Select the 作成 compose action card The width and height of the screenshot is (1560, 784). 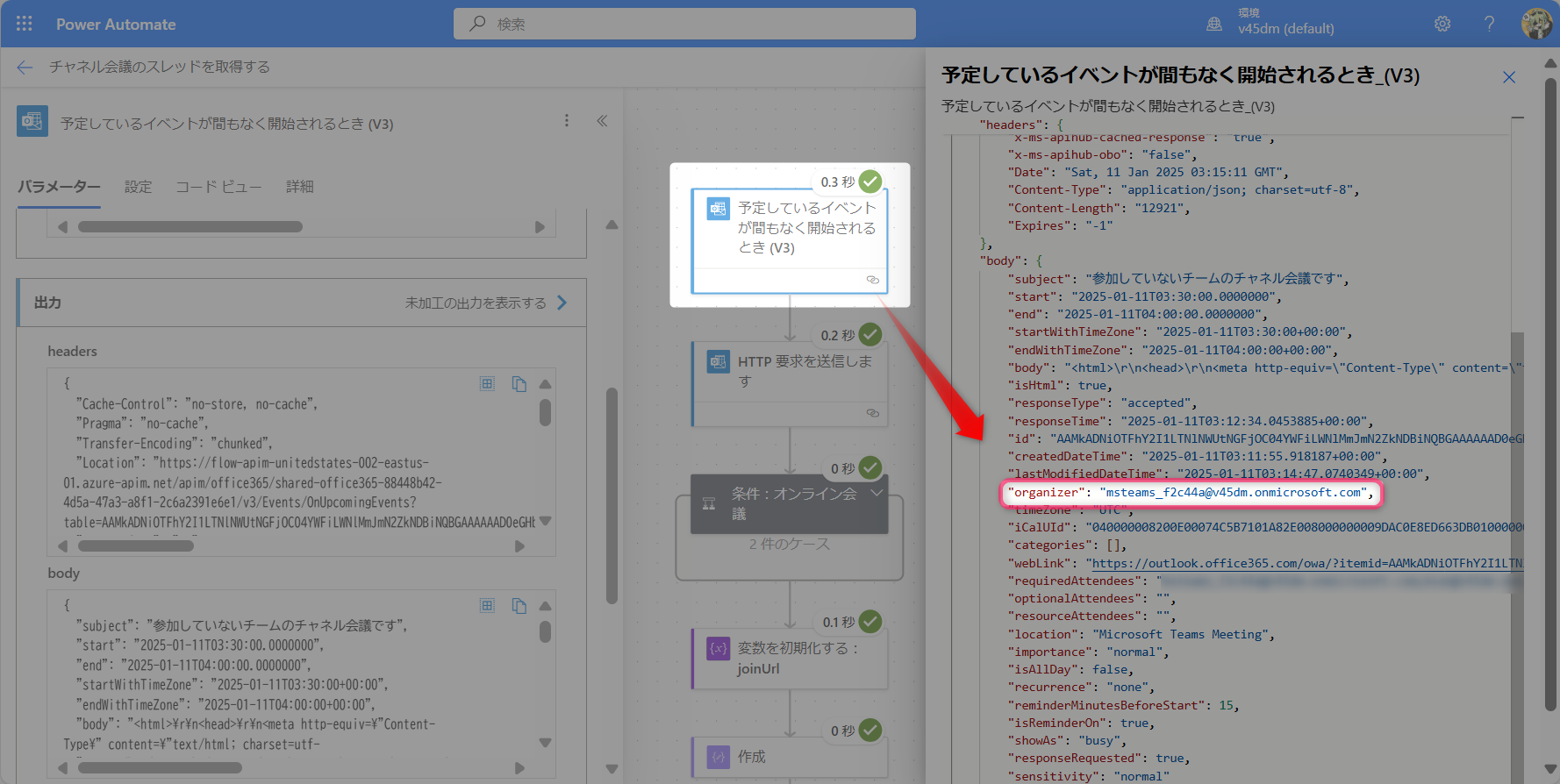point(790,757)
